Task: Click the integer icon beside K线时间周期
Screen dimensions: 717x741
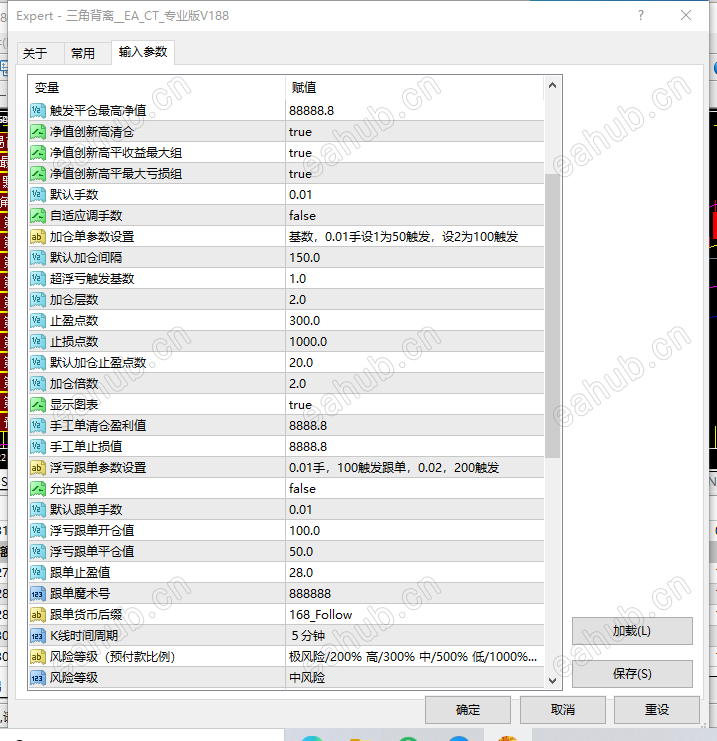Action: click(38, 636)
